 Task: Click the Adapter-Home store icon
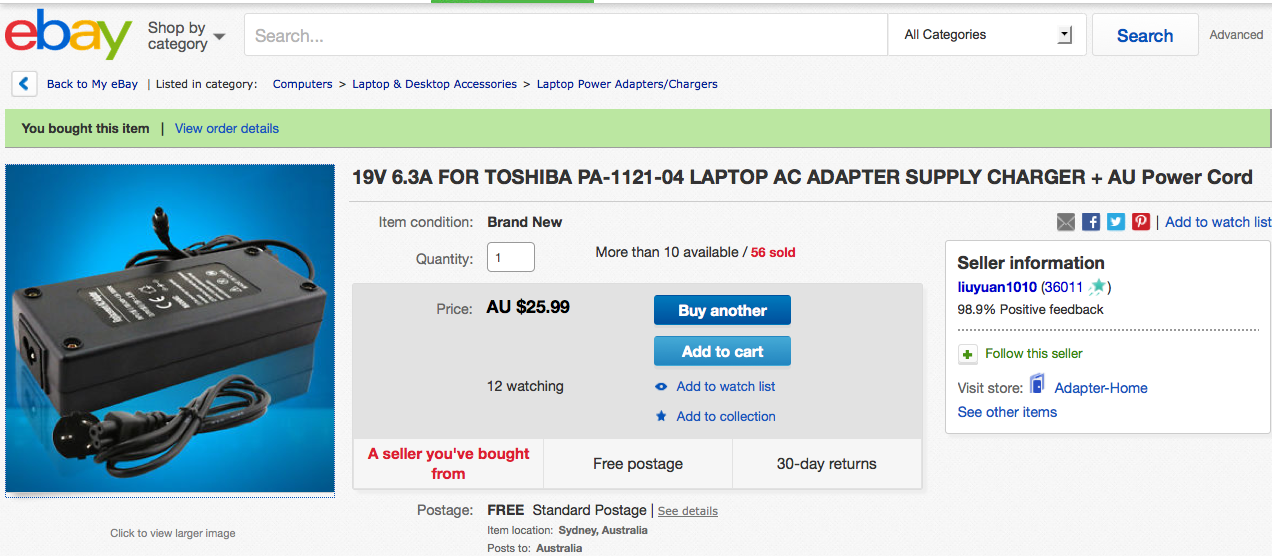[x=1037, y=385]
